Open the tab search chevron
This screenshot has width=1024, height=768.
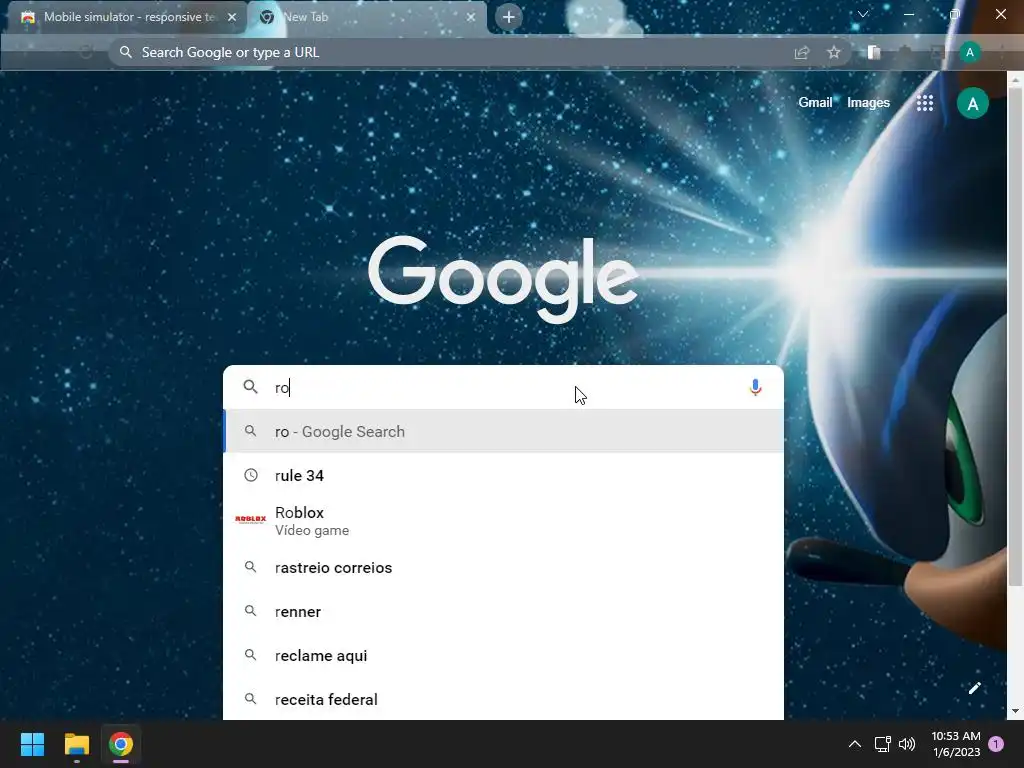coord(863,14)
